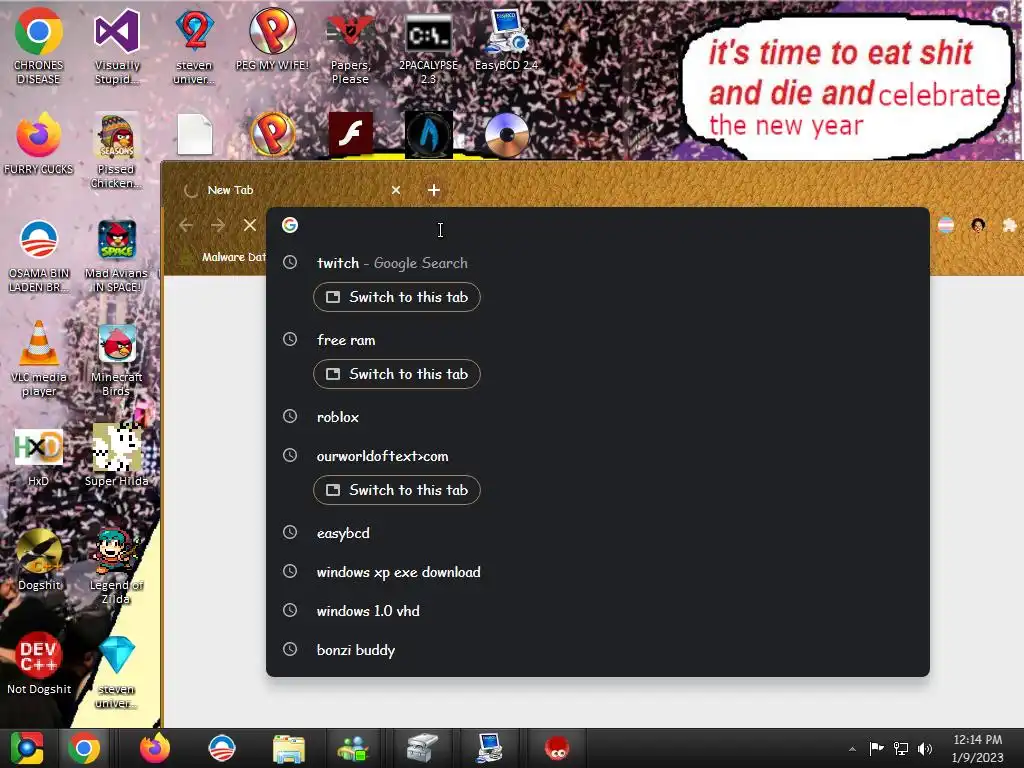Open the Obama logo taskbar icon
1024x768 pixels.
click(x=221, y=748)
